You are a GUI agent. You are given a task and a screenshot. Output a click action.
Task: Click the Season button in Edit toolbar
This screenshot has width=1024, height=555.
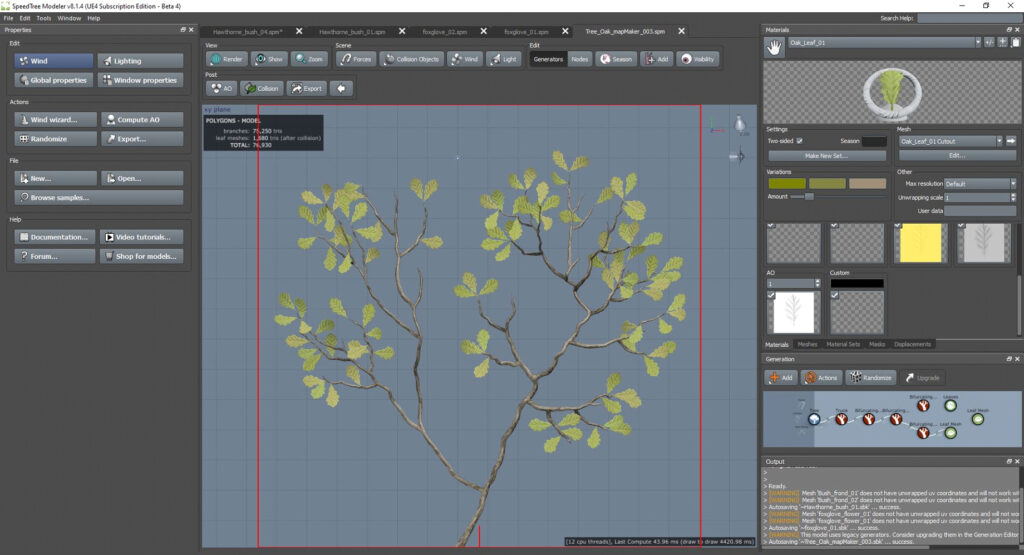pyautogui.click(x=616, y=60)
